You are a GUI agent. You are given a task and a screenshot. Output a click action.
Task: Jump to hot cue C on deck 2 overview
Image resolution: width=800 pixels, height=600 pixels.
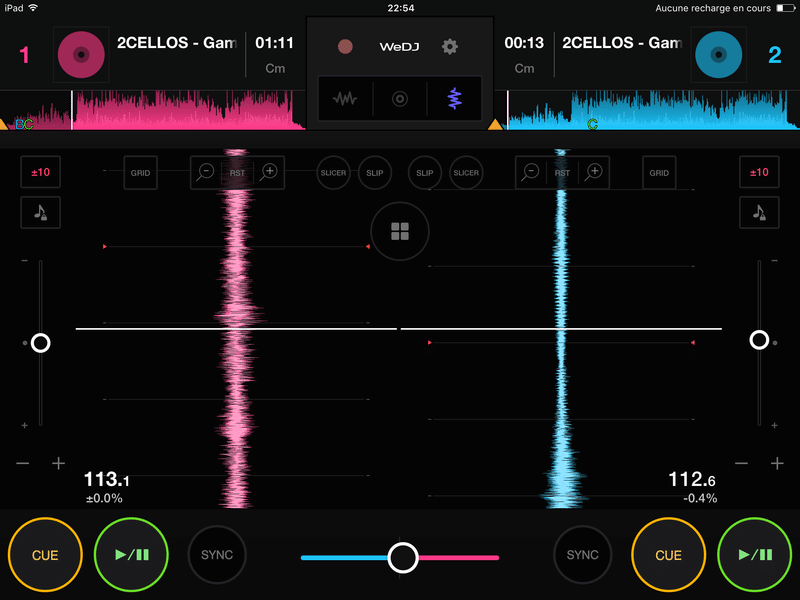click(592, 124)
